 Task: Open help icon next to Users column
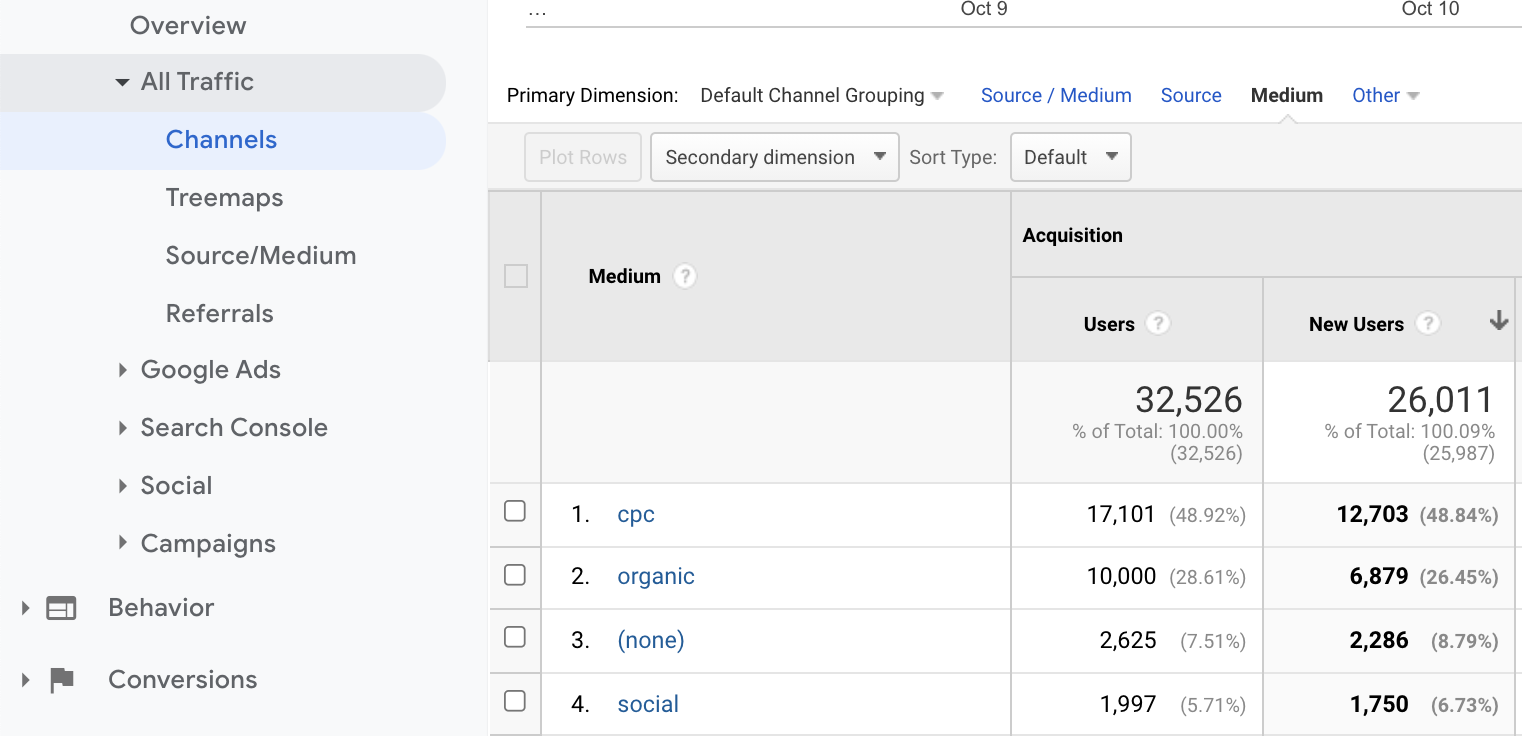[1157, 324]
